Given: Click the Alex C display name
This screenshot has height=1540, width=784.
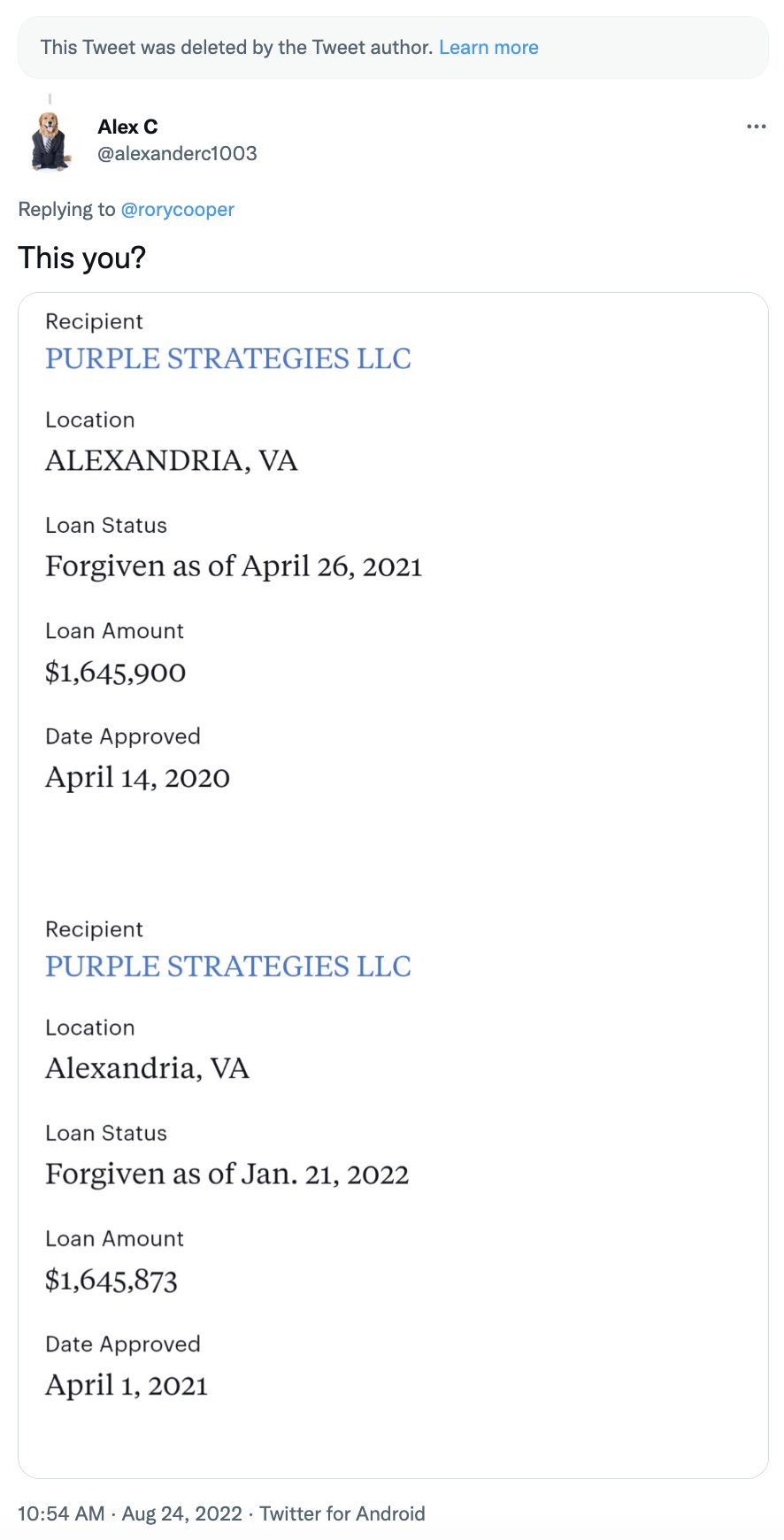Looking at the screenshot, I should pyautogui.click(x=127, y=127).
